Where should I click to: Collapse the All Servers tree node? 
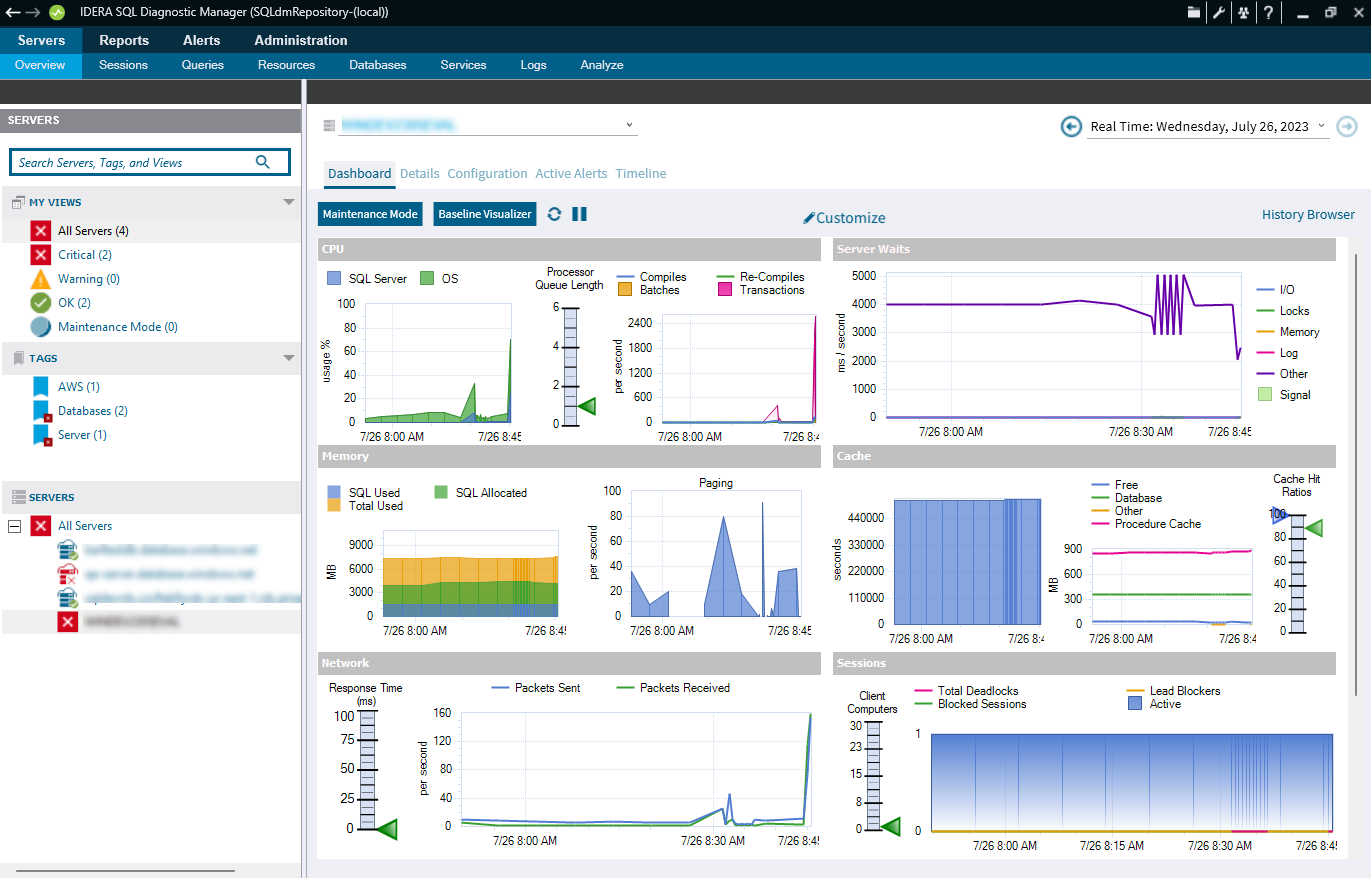[14, 526]
